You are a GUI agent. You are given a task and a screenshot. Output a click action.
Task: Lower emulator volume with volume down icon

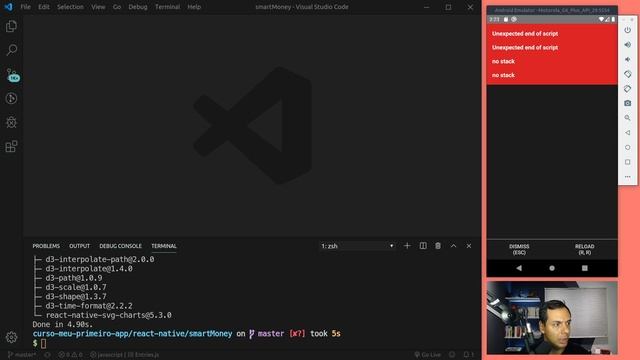(627, 59)
